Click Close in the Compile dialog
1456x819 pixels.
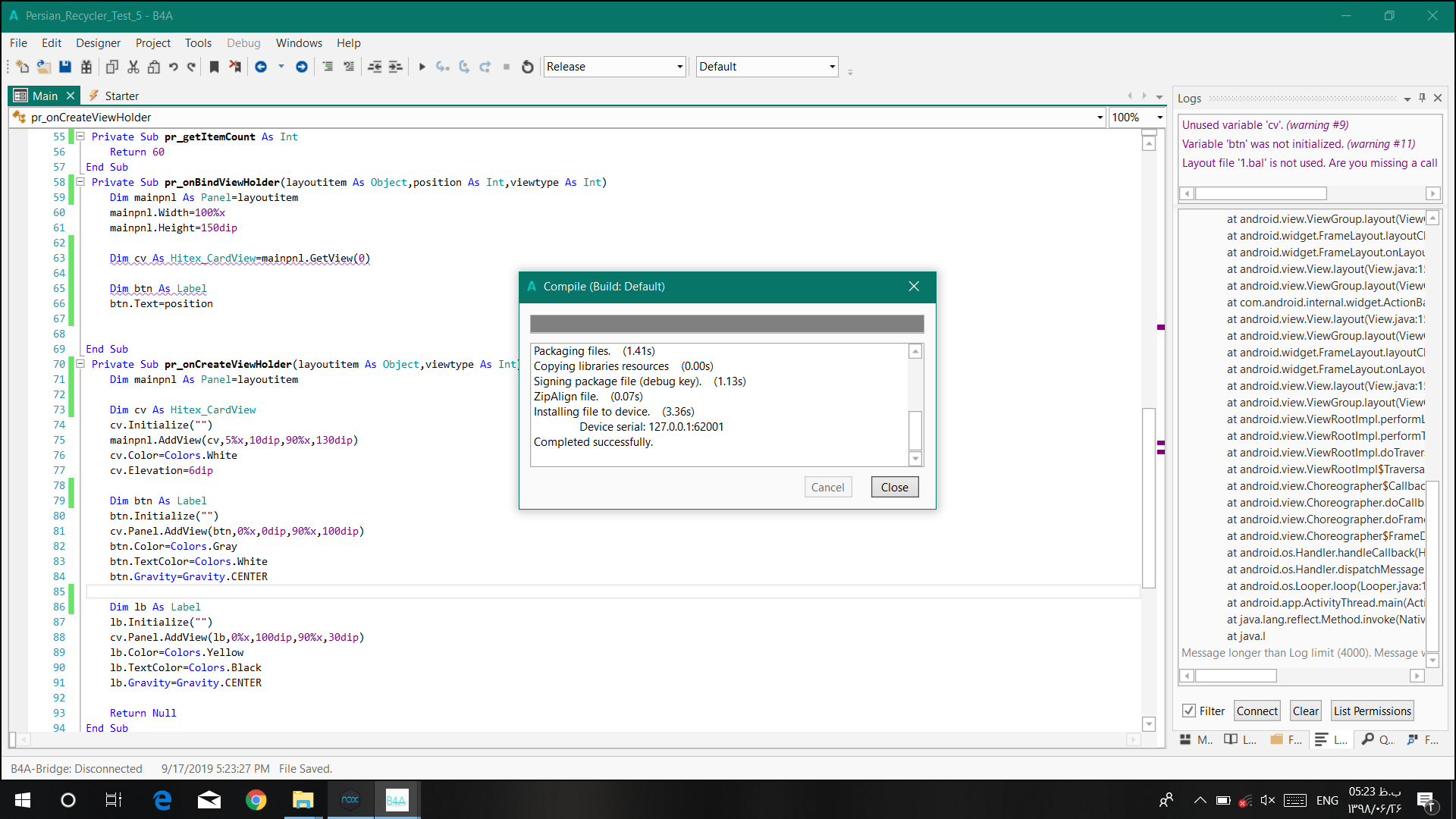pyautogui.click(x=894, y=487)
